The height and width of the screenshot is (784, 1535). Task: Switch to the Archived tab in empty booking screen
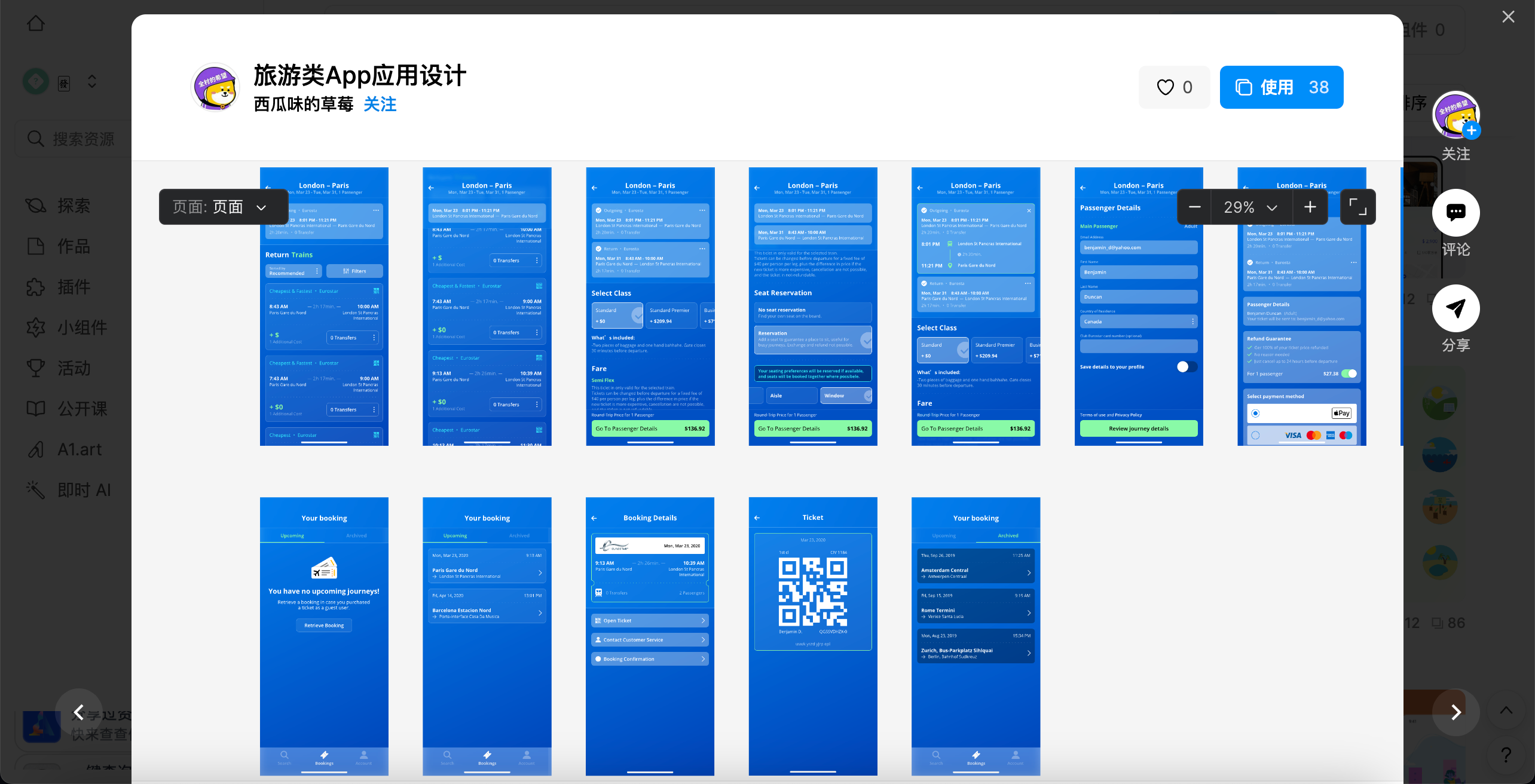(356, 535)
